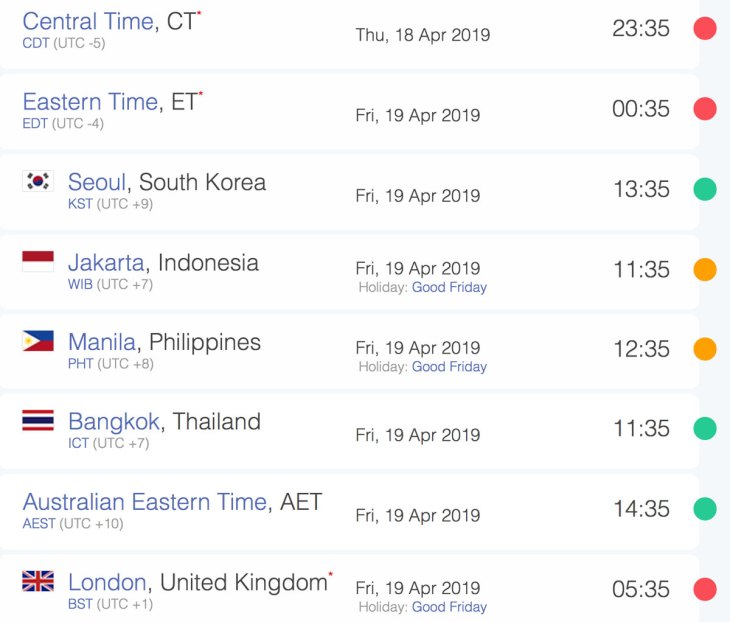Click the KST timezone abbreviation link

(80, 204)
